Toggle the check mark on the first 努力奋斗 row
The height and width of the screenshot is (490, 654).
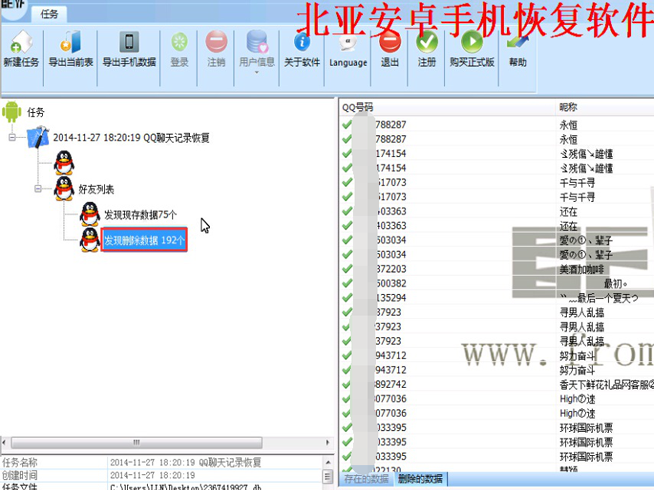click(347, 355)
